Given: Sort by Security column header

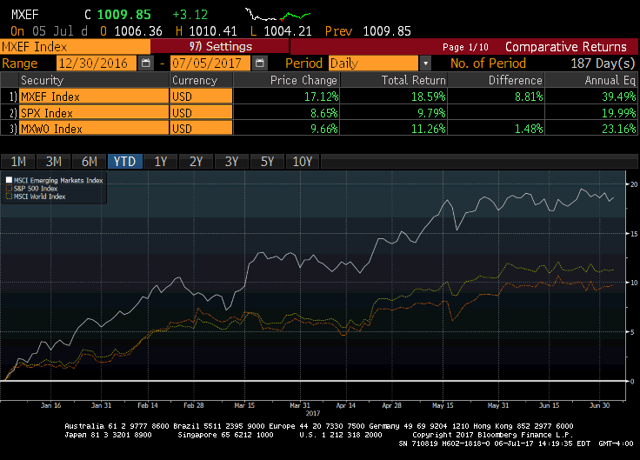Looking at the screenshot, I should point(94,80).
